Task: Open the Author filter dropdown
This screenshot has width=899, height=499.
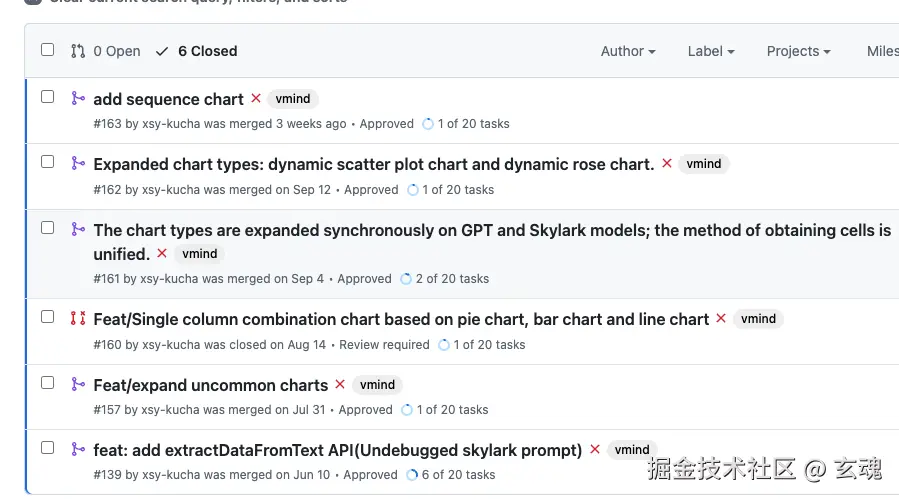Action: click(628, 51)
